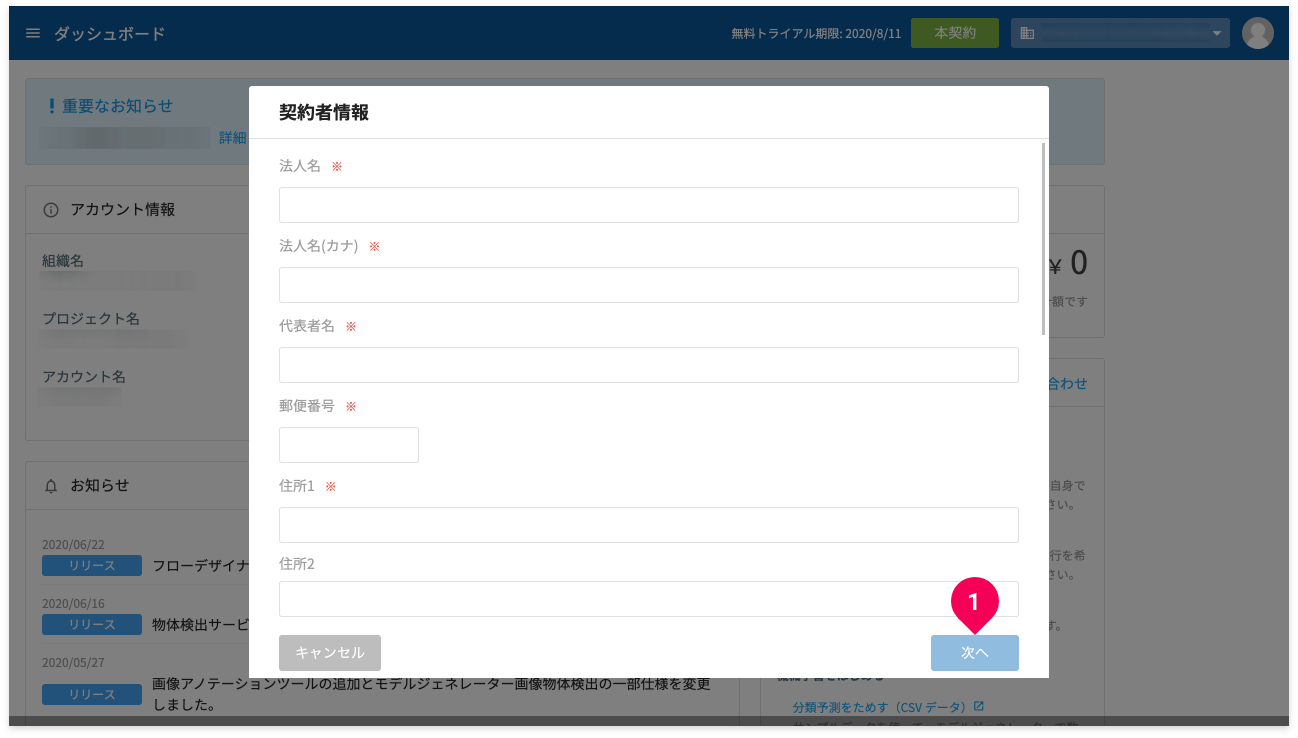Select the 住所1 input box

[649, 525]
